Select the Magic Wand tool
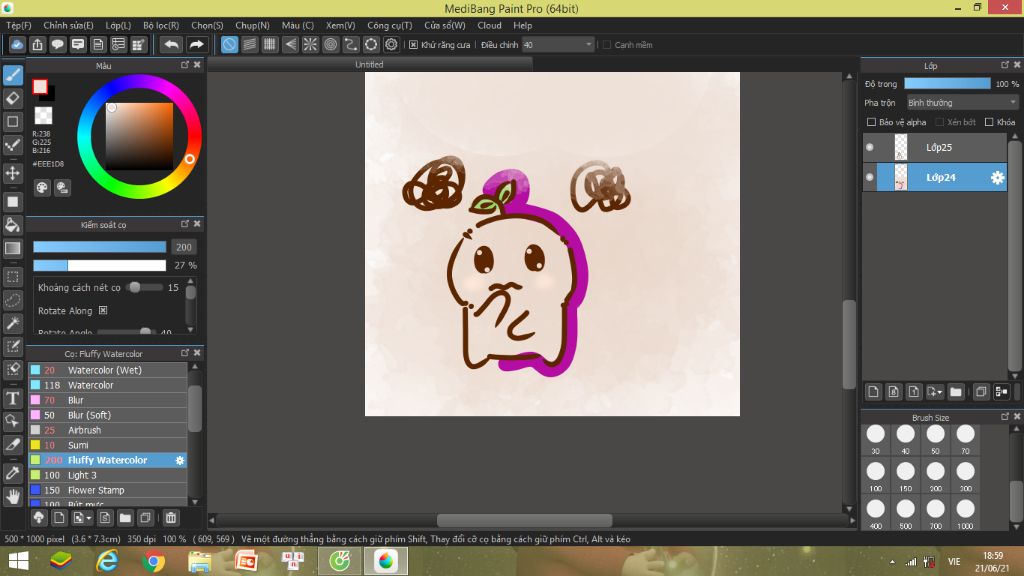1024x576 pixels. click(x=12, y=323)
